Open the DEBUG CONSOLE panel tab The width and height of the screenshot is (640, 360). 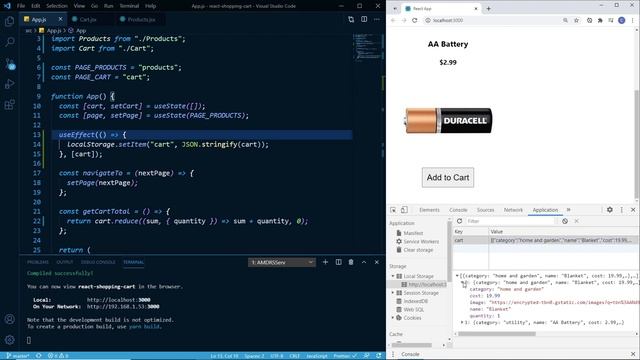point(98,262)
